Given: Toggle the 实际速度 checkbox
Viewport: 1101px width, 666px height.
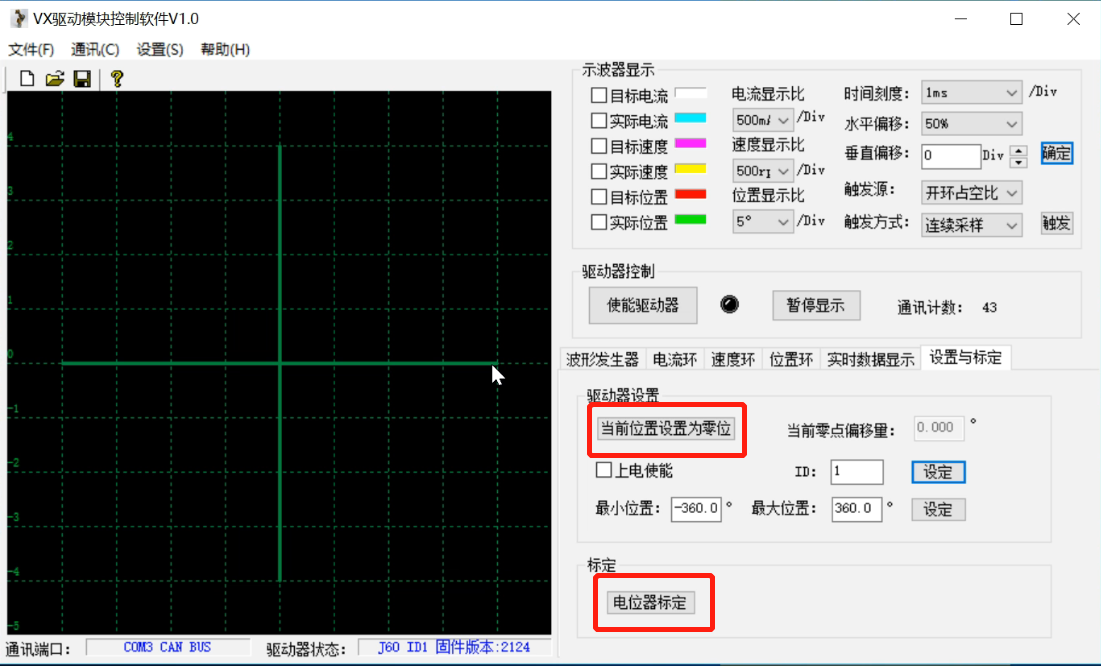Looking at the screenshot, I should pyautogui.click(x=599, y=171).
